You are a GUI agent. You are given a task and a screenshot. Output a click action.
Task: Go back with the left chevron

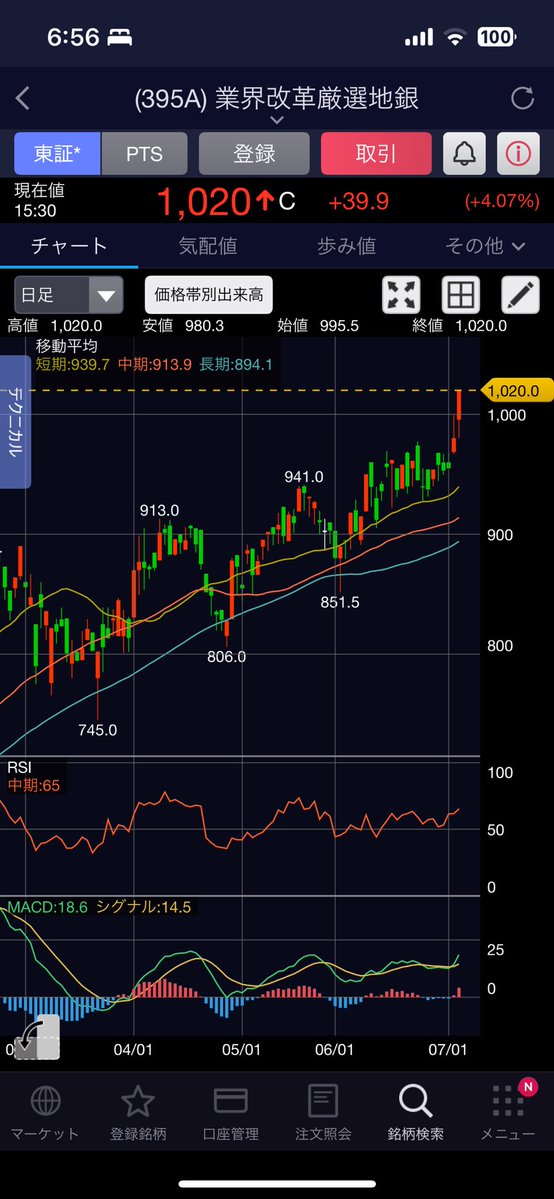23,98
